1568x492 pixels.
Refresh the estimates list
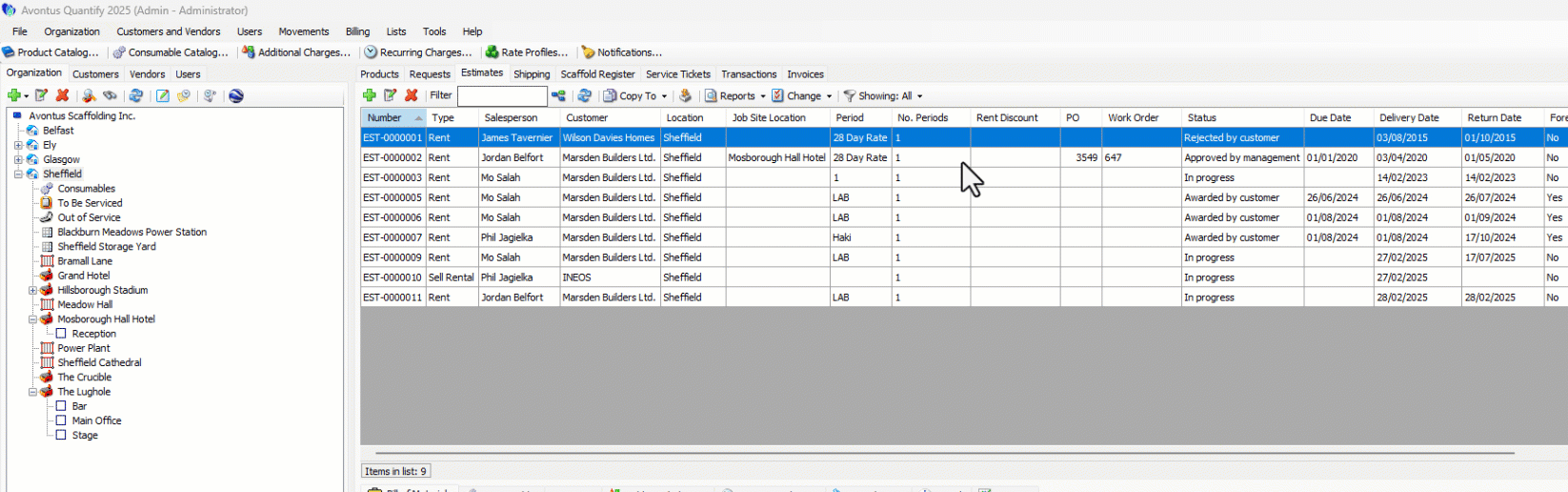[x=584, y=95]
